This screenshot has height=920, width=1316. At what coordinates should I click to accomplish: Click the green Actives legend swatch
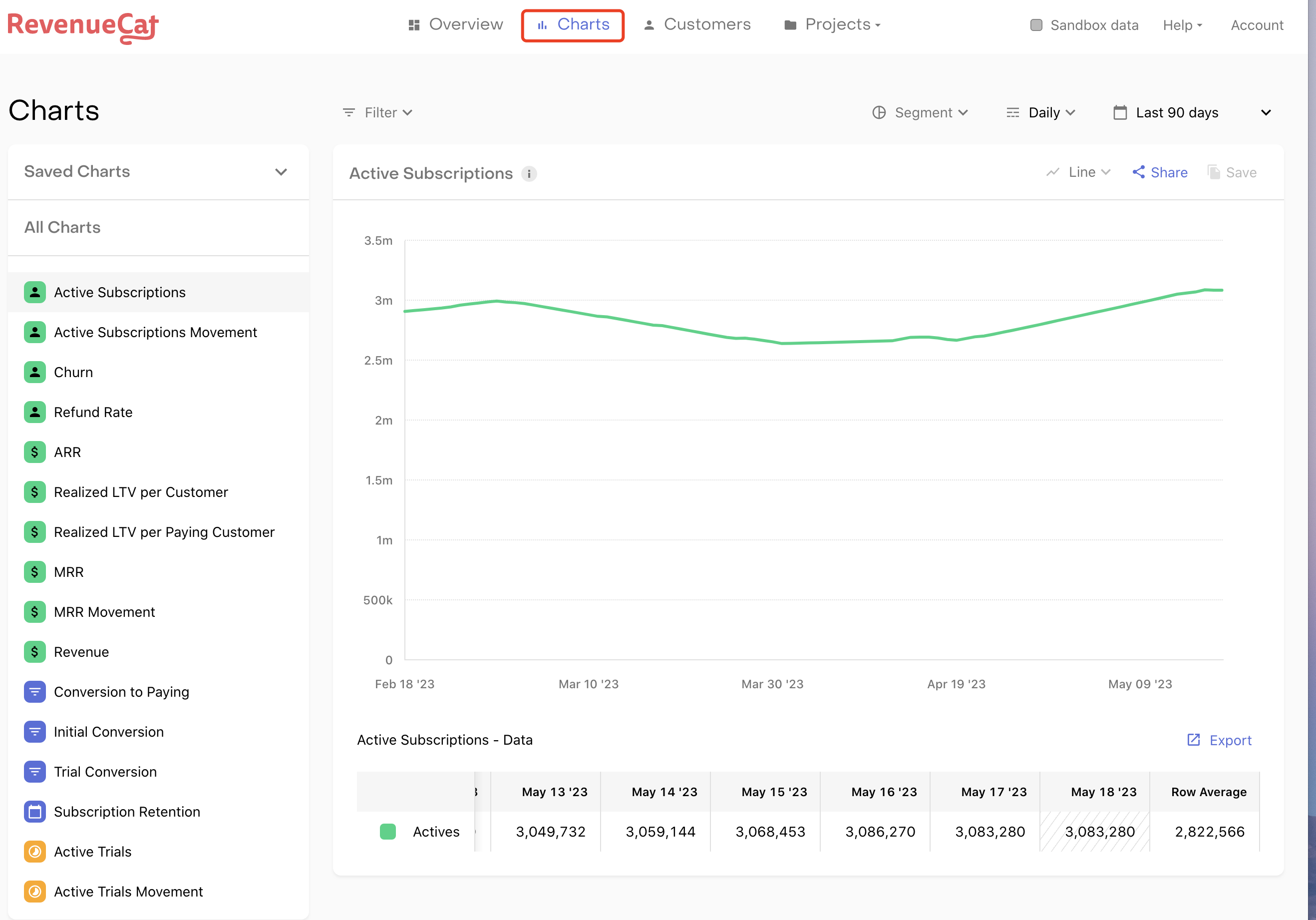coord(388,832)
